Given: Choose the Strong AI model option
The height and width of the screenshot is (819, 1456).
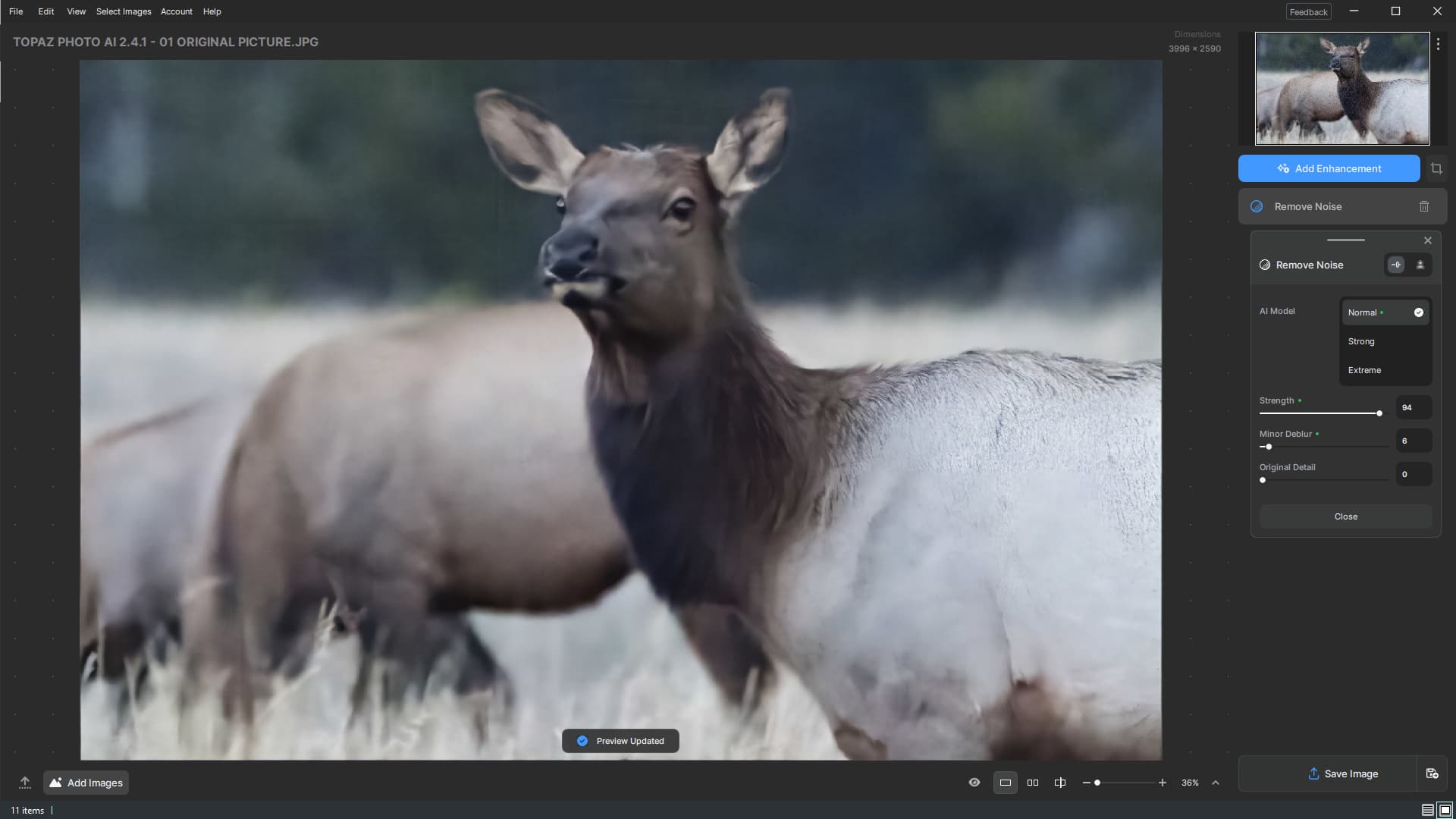Looking at the screenshot, I should [x=1361, y=341].
